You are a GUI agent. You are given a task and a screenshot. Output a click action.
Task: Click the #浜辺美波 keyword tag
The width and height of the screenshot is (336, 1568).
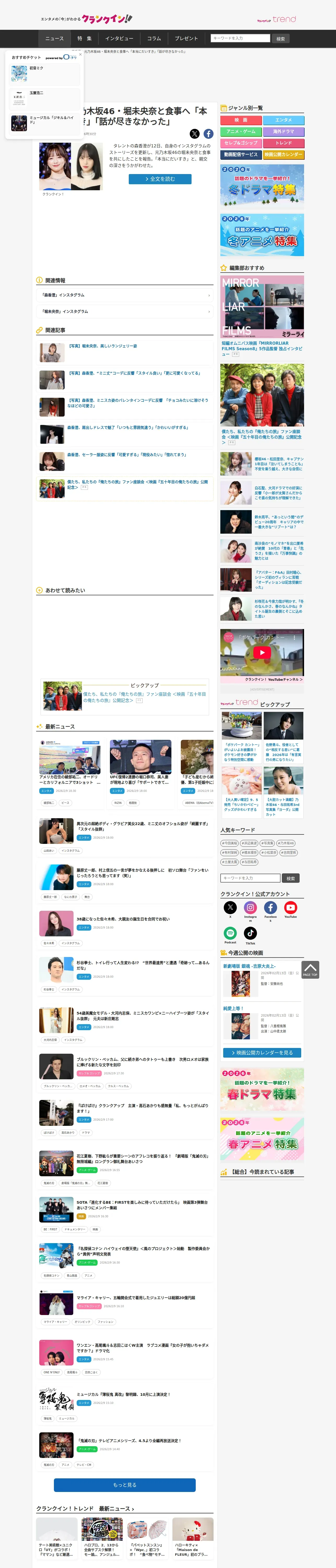(249, 843)
